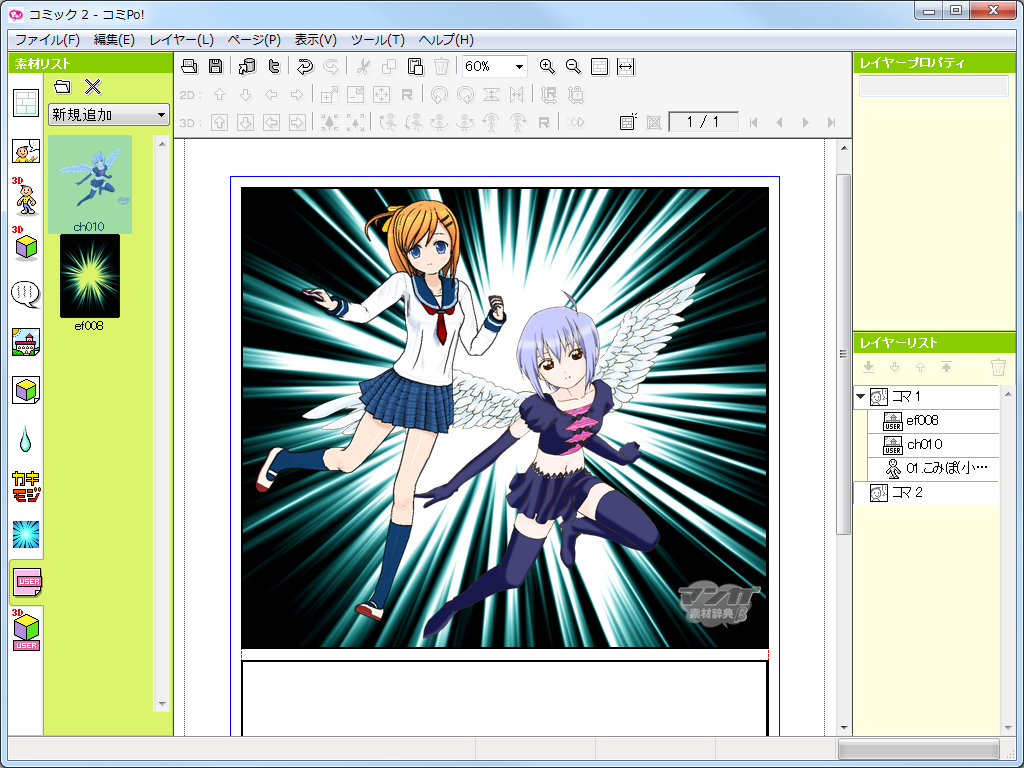The width and height of the screenshot is (1024, 768).
Task: Post to Twitter with the bird icon
Action: (x=274, y=66)
